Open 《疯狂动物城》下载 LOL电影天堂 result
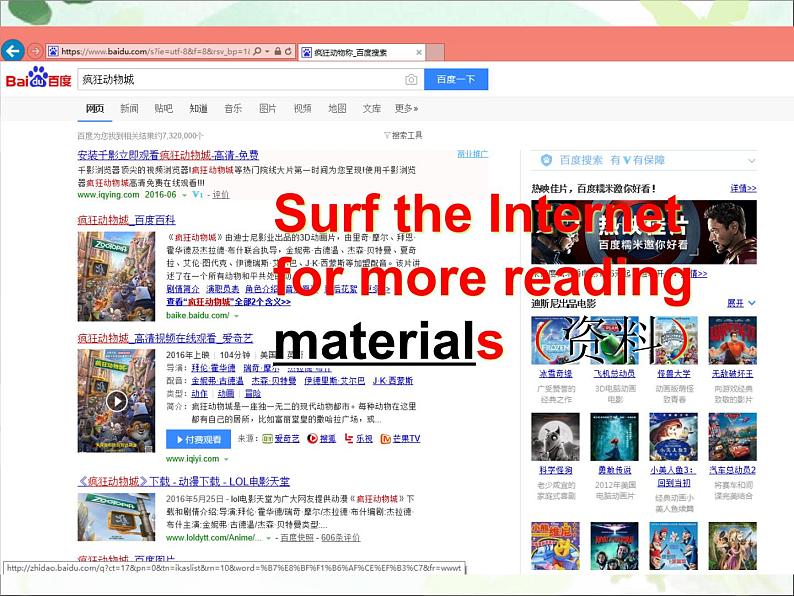 pyautogui.click(x=184, y=481)
